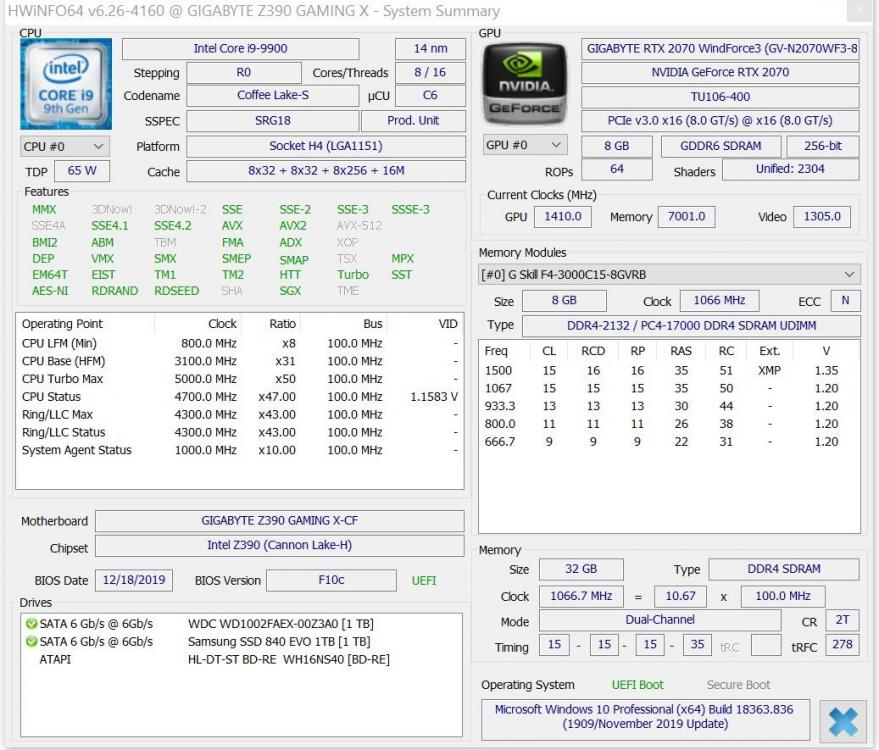Click the green status icon beside the WDC drive

(x=31, y=623)
